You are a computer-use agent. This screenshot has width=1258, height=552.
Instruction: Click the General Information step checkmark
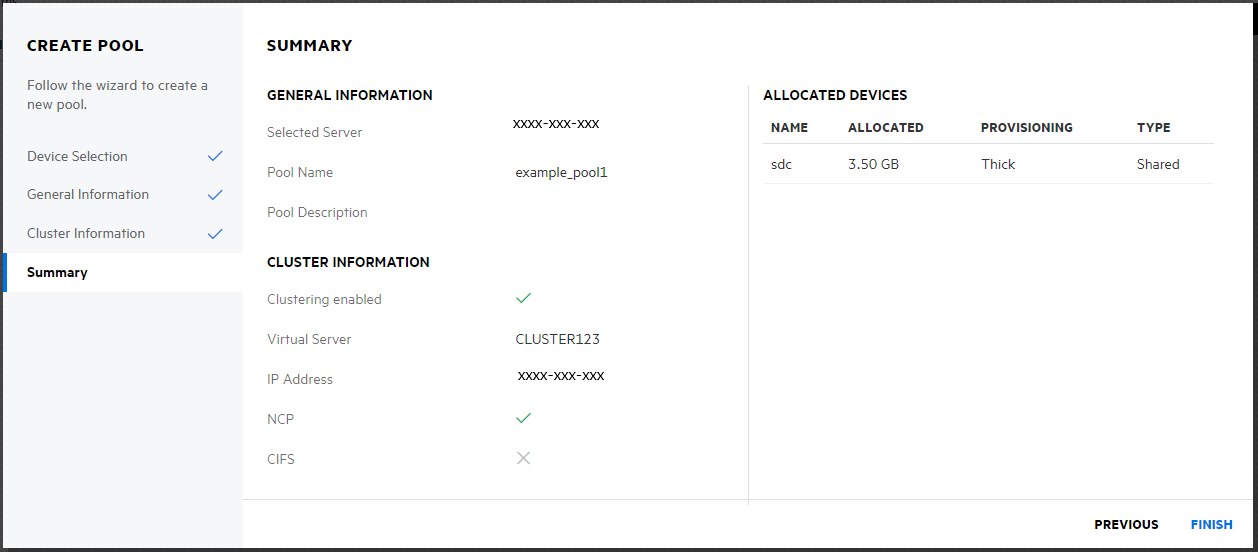pos(214,195)
